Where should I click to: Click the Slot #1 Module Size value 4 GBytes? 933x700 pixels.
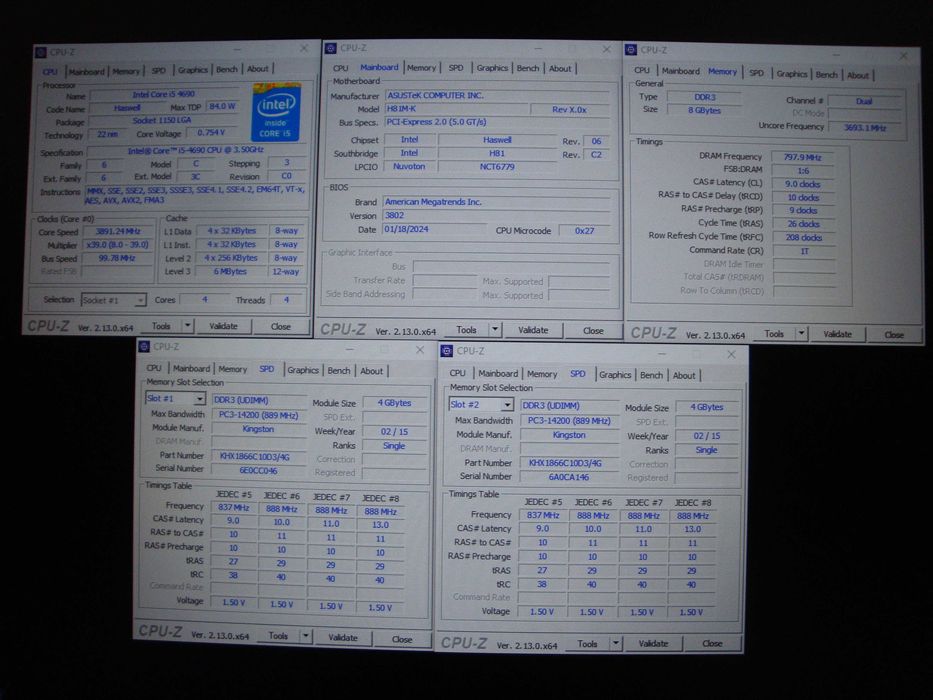pyautogui.click(x=395, y=403)
